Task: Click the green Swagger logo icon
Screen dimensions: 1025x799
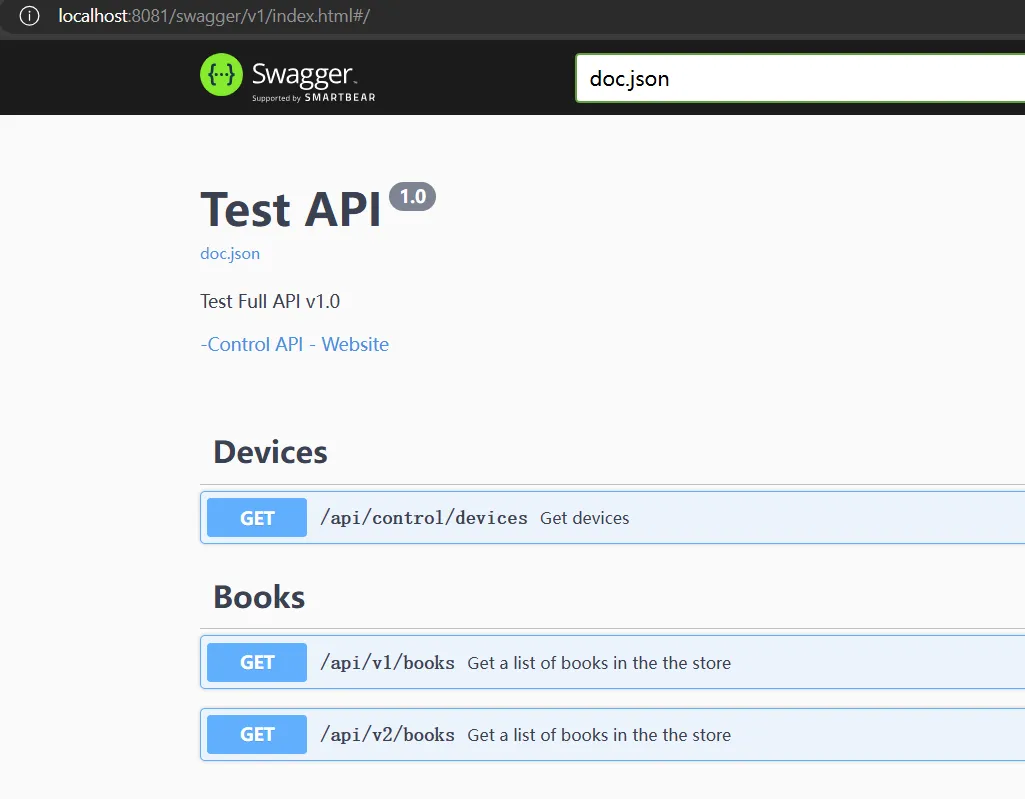Action: 221,75
